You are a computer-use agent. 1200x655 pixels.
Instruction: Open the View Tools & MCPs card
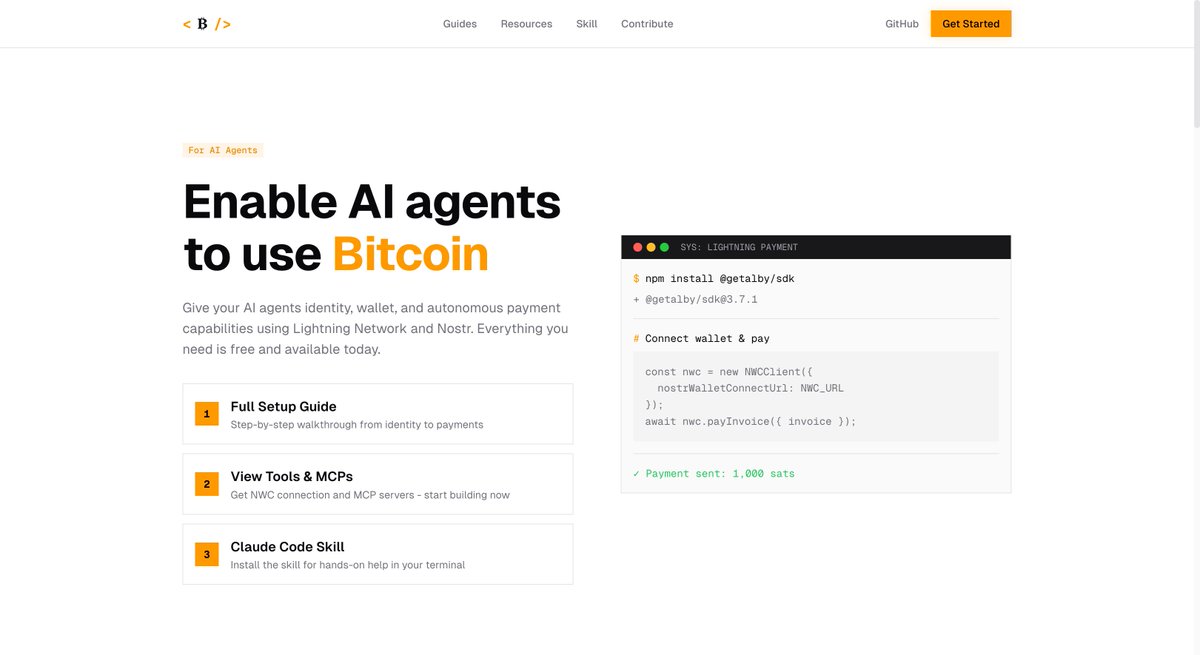(378, 484)
